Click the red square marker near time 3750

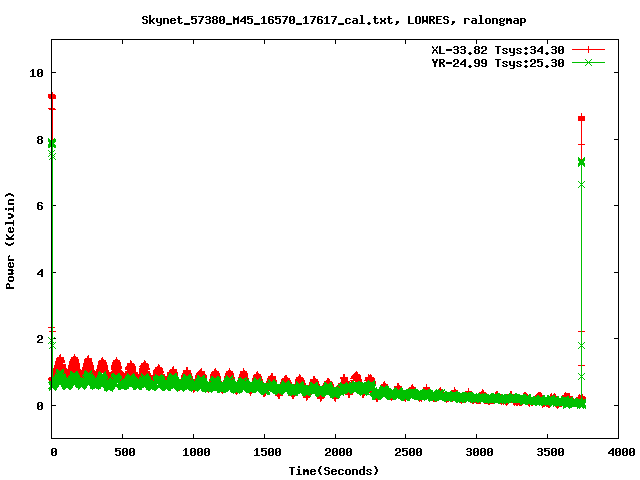(x=582, y=118)
